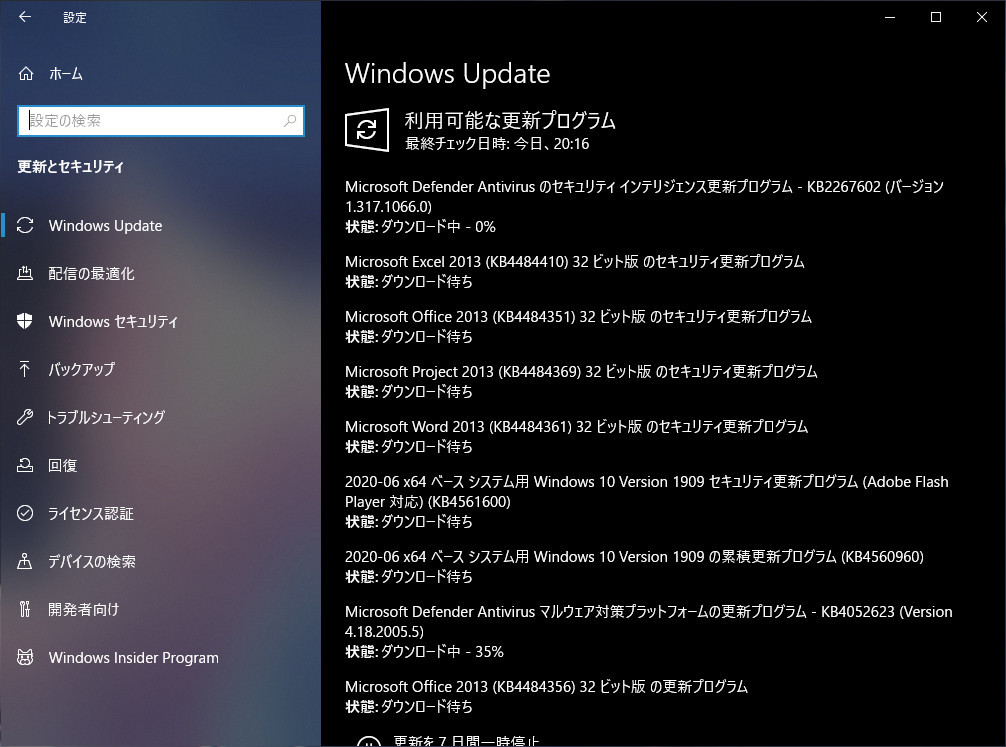This screenshot has width=1006, height=747.
Task: Click Microsoft Word 2013 (KB4484361) update entry
Action: click(x=576, y=427)
